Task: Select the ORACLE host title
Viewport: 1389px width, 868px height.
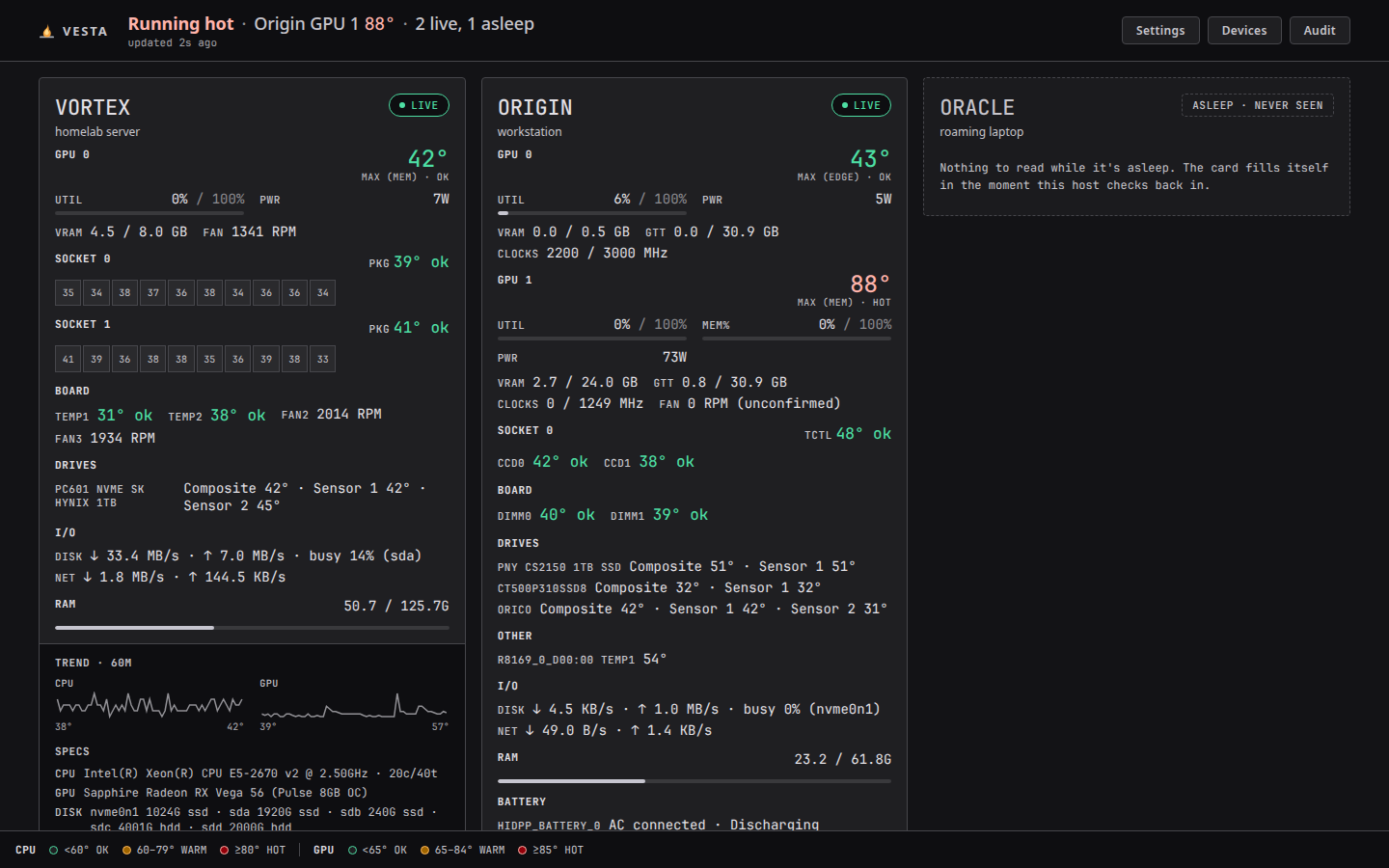Action: click(x=977, y=107)
